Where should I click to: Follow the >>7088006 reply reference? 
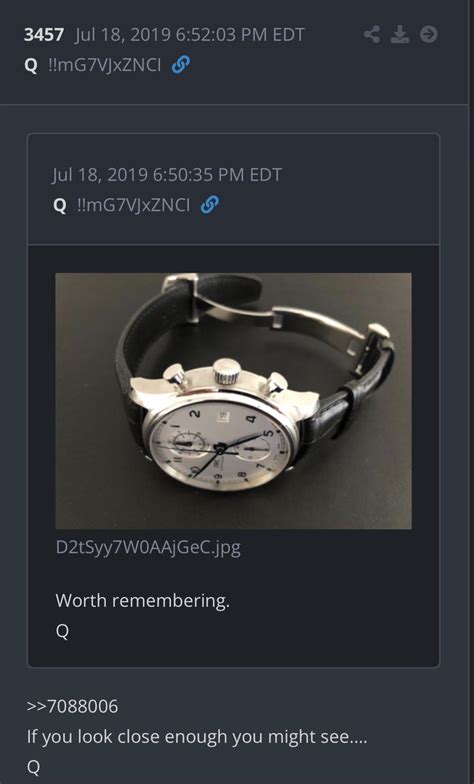[x=72, y=706]
